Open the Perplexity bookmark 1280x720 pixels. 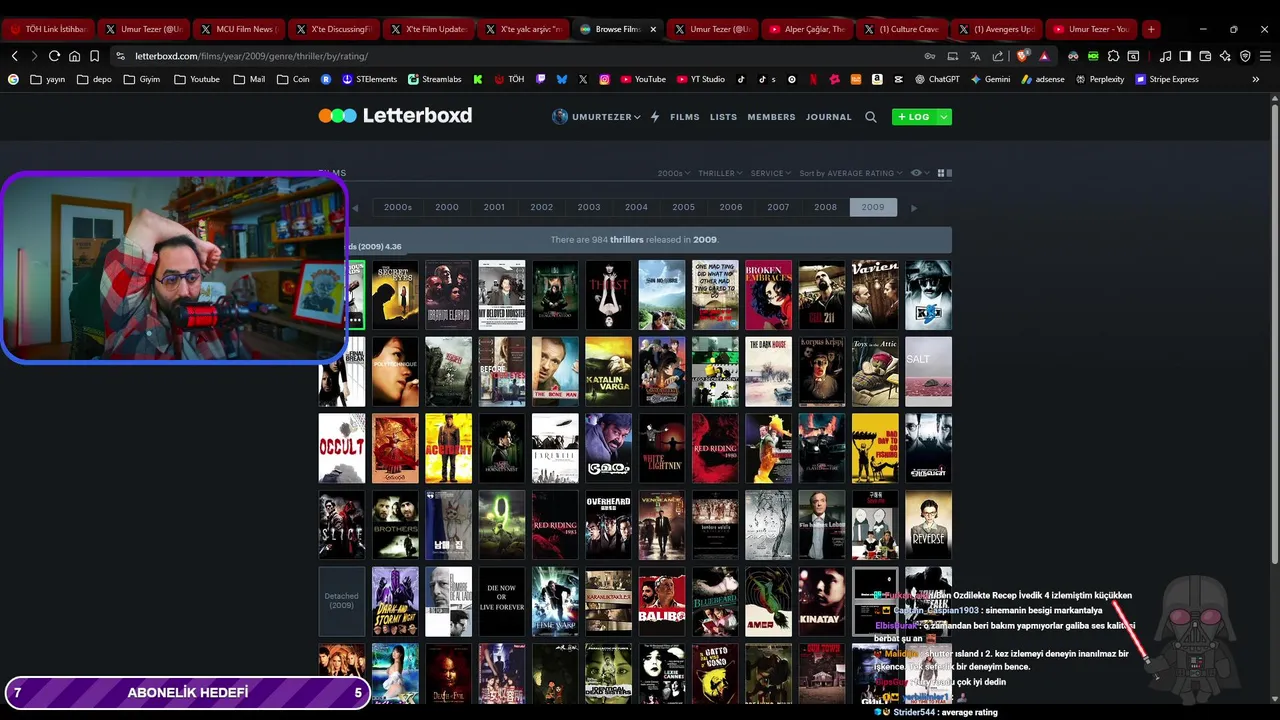(x=1100, y=79)
